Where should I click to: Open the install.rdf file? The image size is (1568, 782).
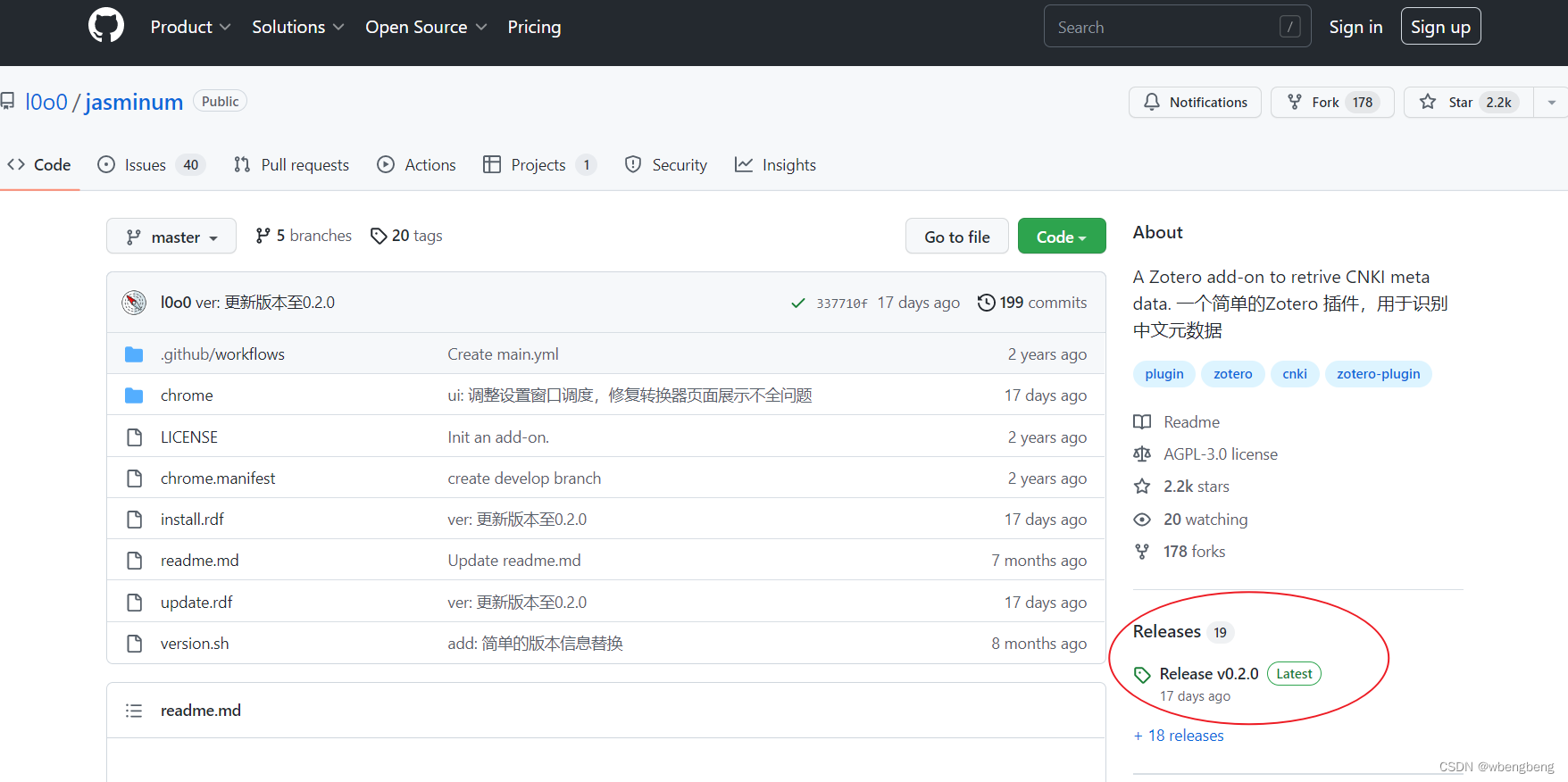[192, 520]
